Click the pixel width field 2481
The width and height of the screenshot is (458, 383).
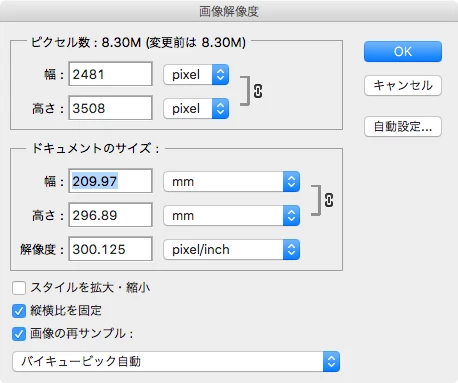point(110,74)
